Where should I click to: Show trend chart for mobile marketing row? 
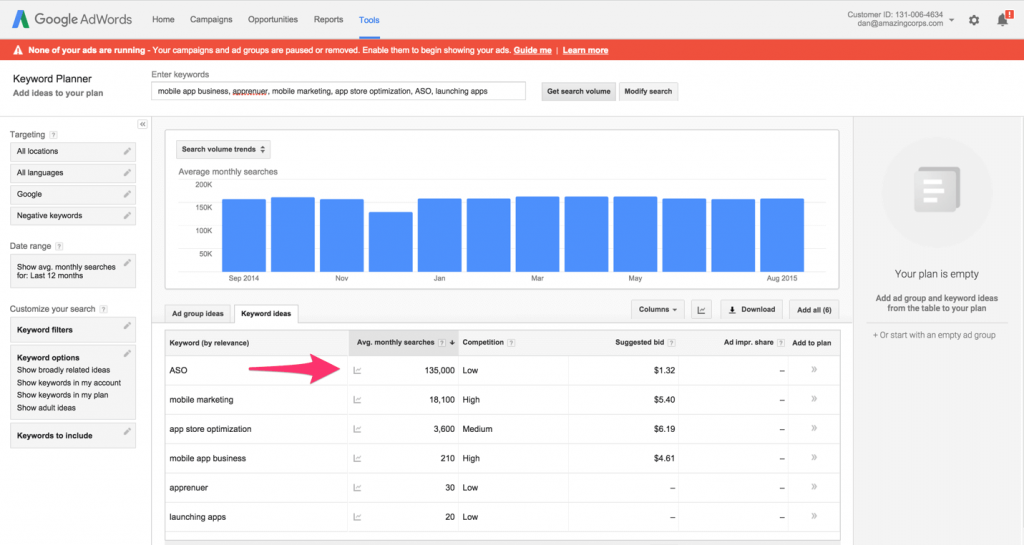(x=357, y=399)
